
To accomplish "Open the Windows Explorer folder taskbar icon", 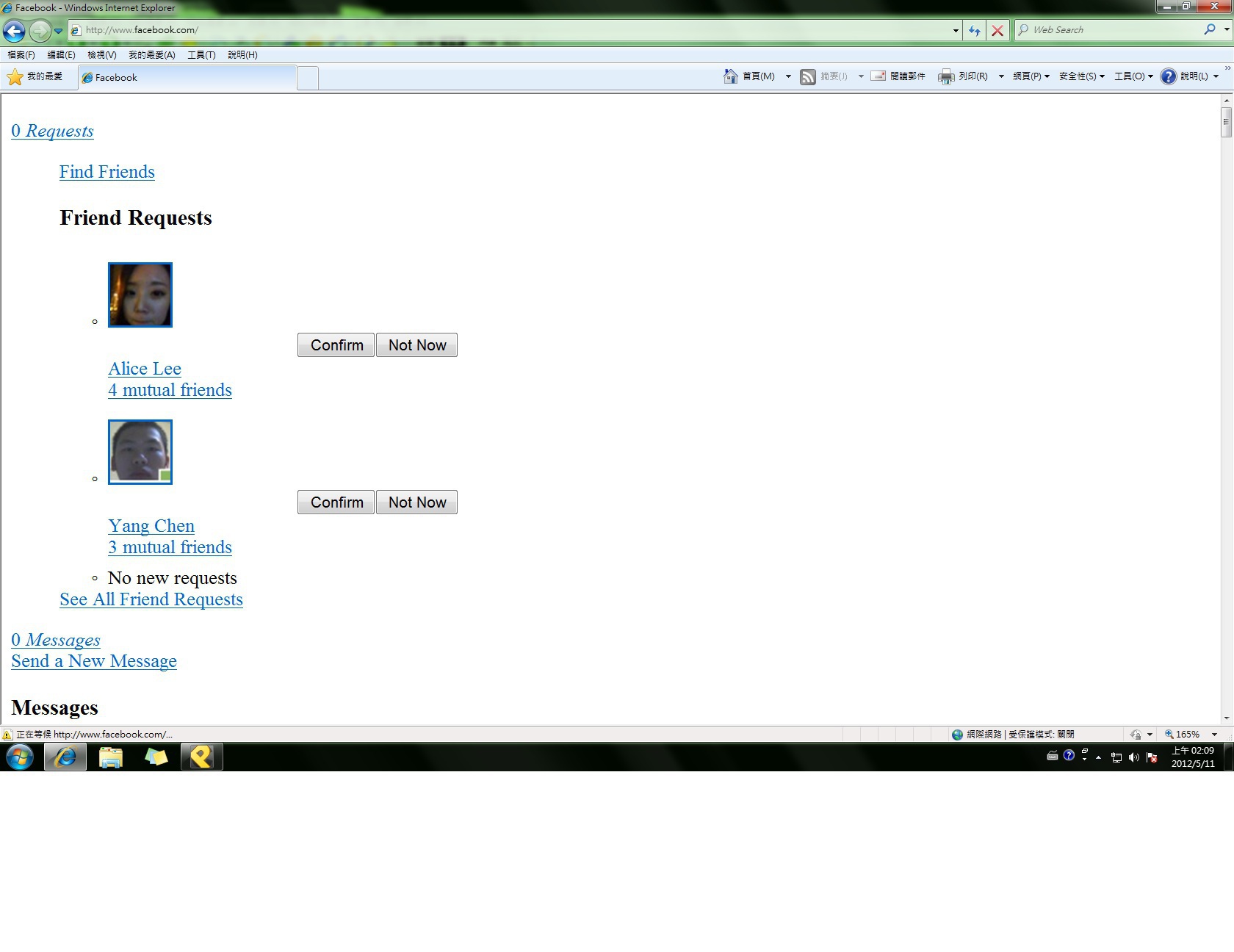I will point(111,757).
